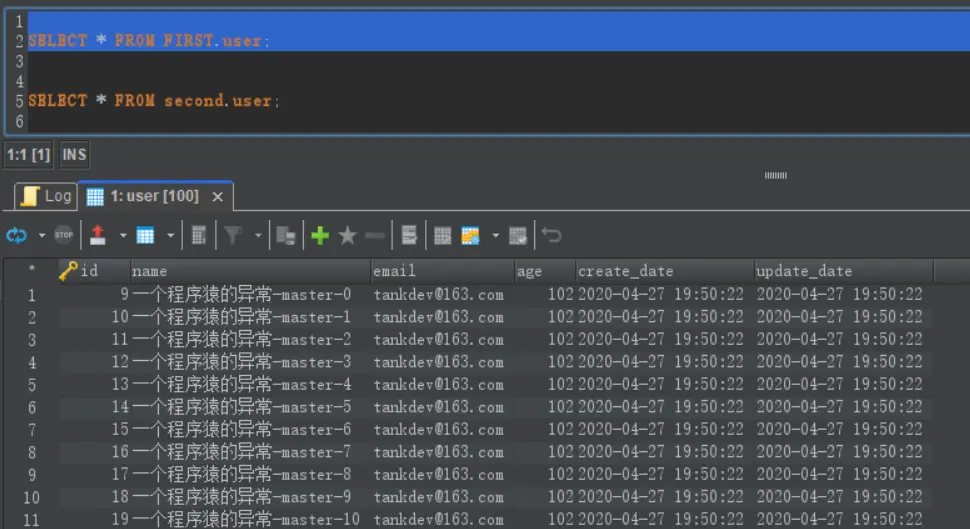Click update_date cell in row 7
The image size is (970, 529).
click(x=844, y=429)
